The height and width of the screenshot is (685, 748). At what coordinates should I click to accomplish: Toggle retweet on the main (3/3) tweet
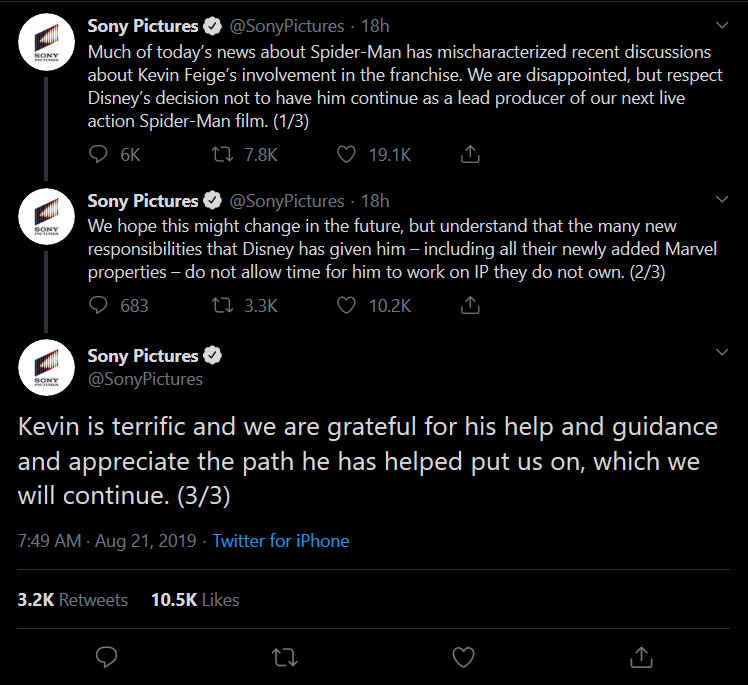285,657
